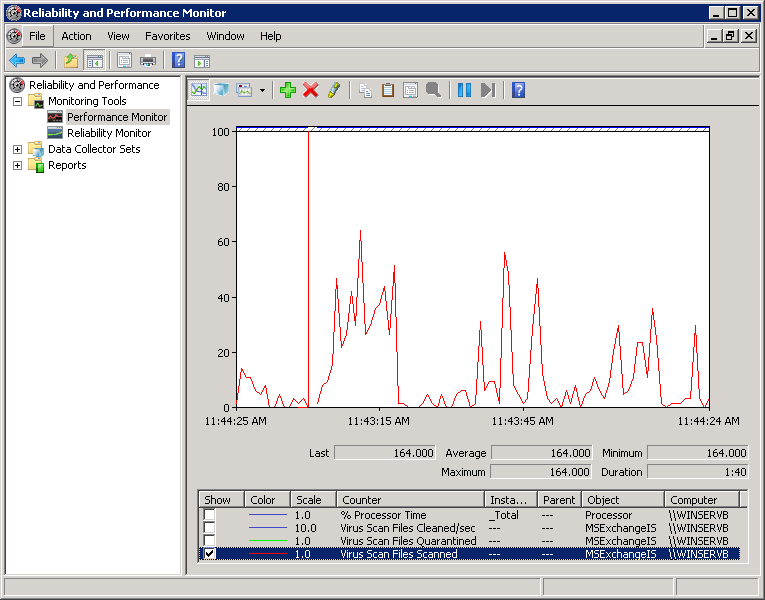Open graph Properties icon in monitor toolbar

tap(410, 90)
